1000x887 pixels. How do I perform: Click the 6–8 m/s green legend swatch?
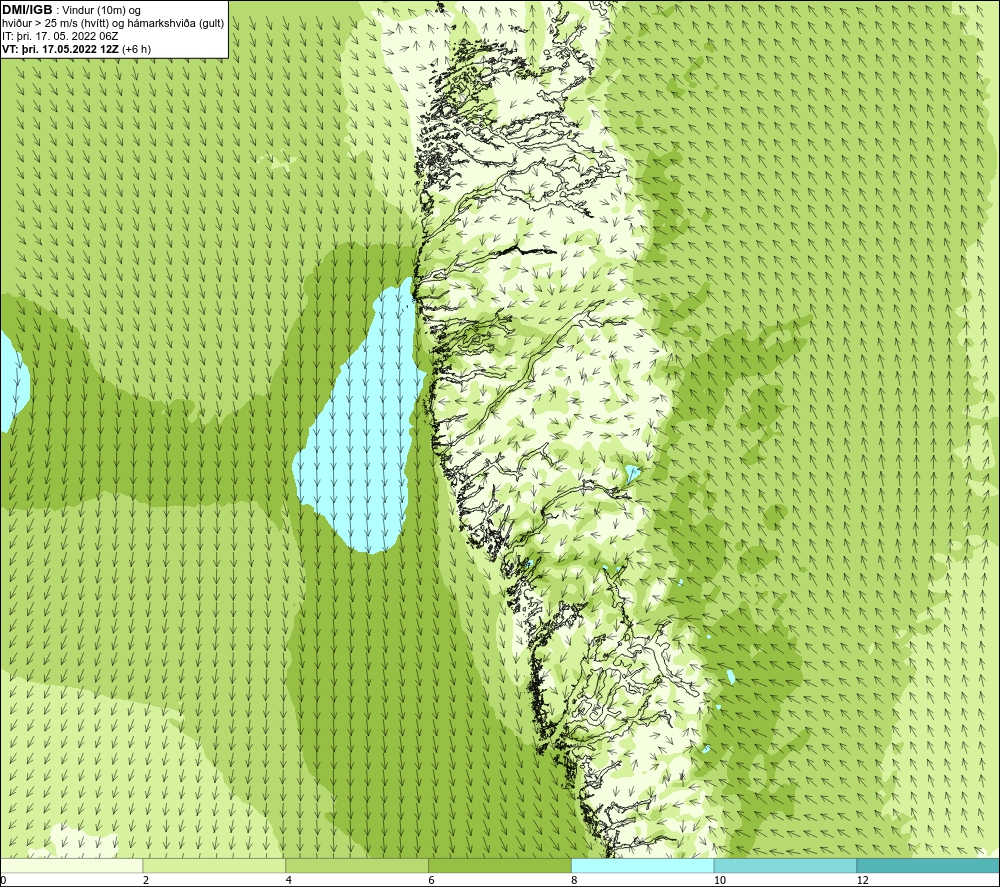500,866
